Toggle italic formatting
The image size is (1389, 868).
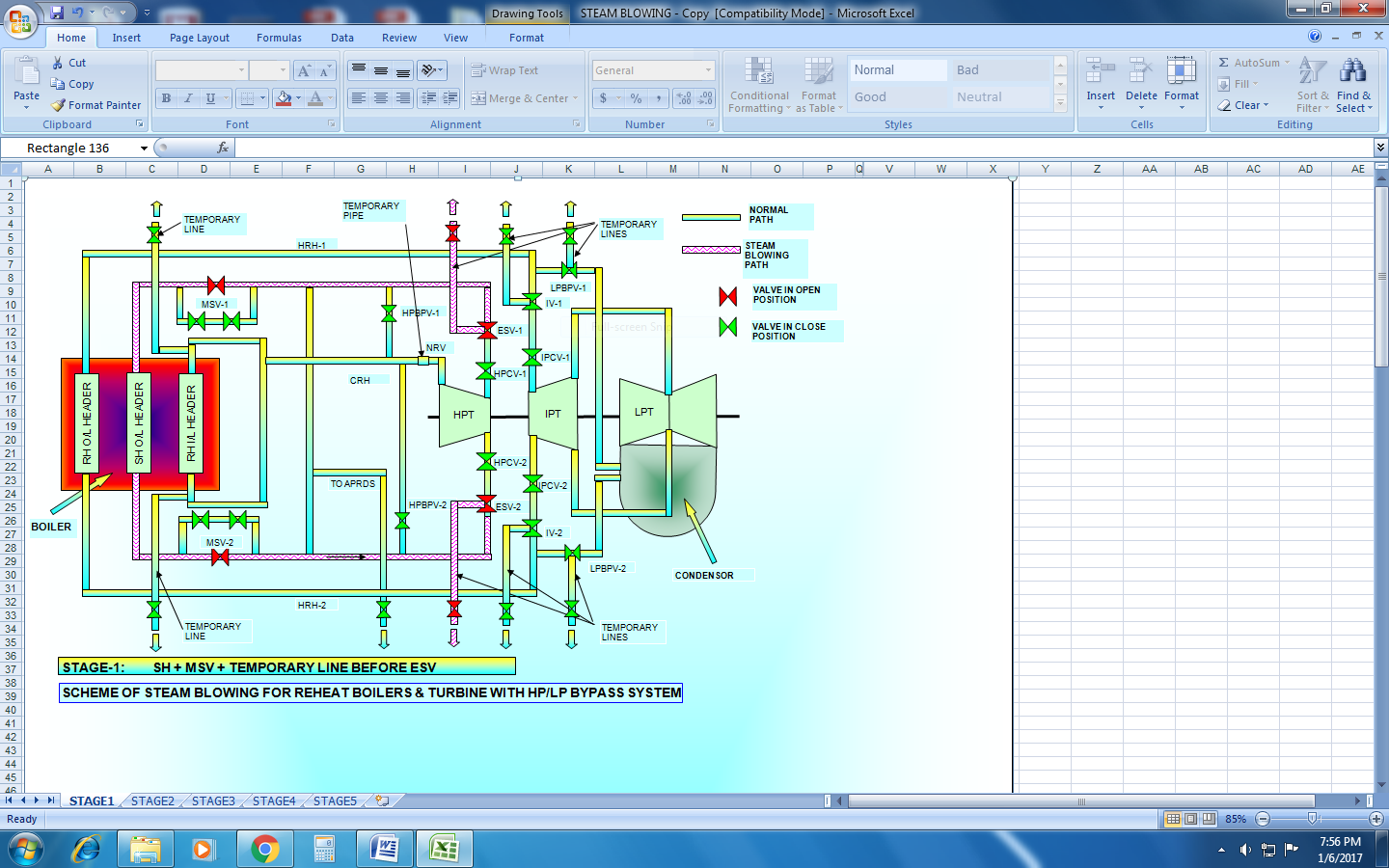point(188,98)
